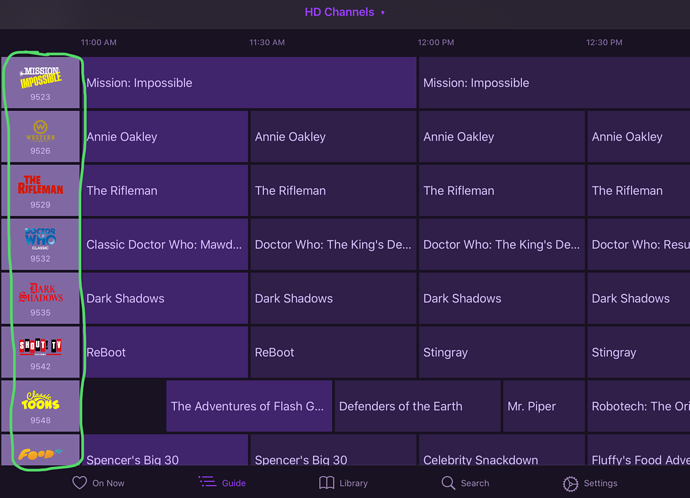Select the 11:30 AM The Rifleman program

click(334, 190)
